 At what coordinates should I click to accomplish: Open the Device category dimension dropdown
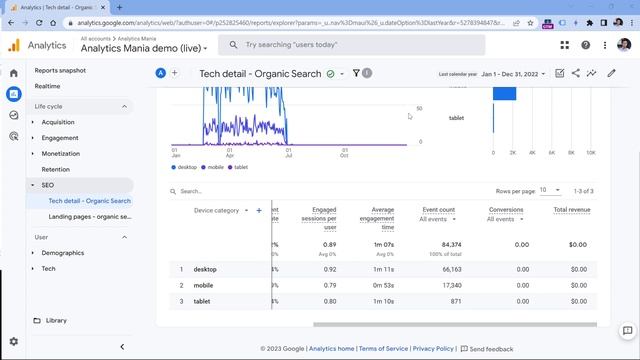221,211
